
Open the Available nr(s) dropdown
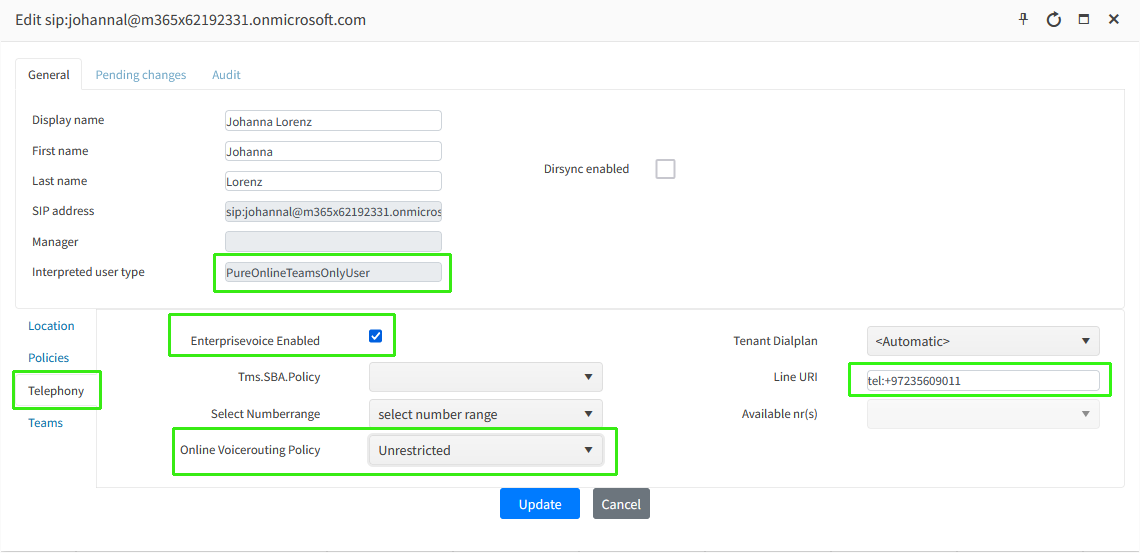[x=983, y=414]
